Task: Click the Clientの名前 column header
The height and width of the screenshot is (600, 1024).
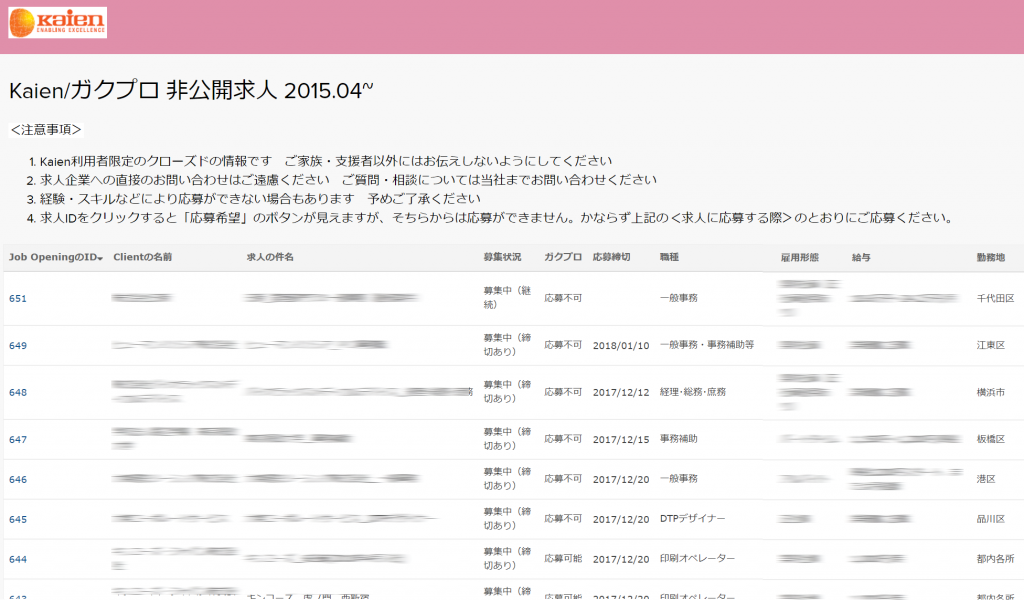Action: pyautogui.click(x=142, y=257)
